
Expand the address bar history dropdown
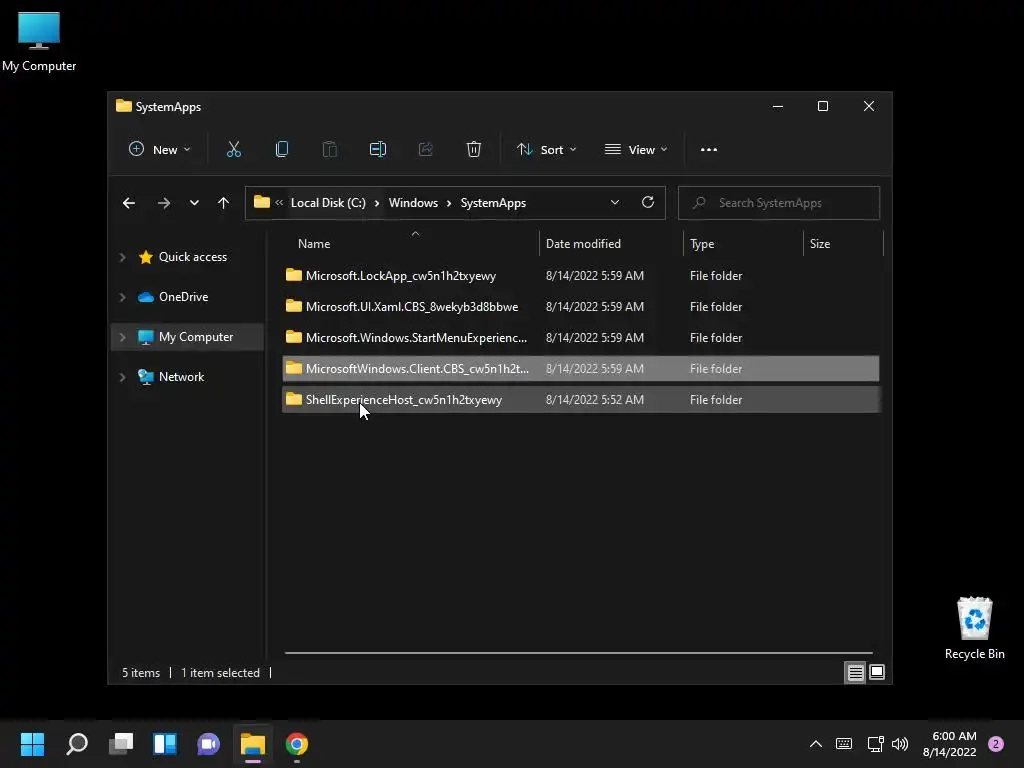click(x=615, y=202)
